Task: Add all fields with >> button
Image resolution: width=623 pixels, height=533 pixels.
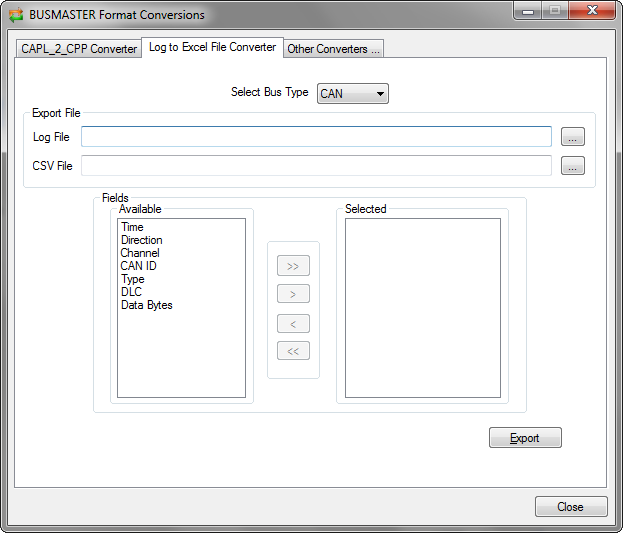Action: tap(293, 266)
